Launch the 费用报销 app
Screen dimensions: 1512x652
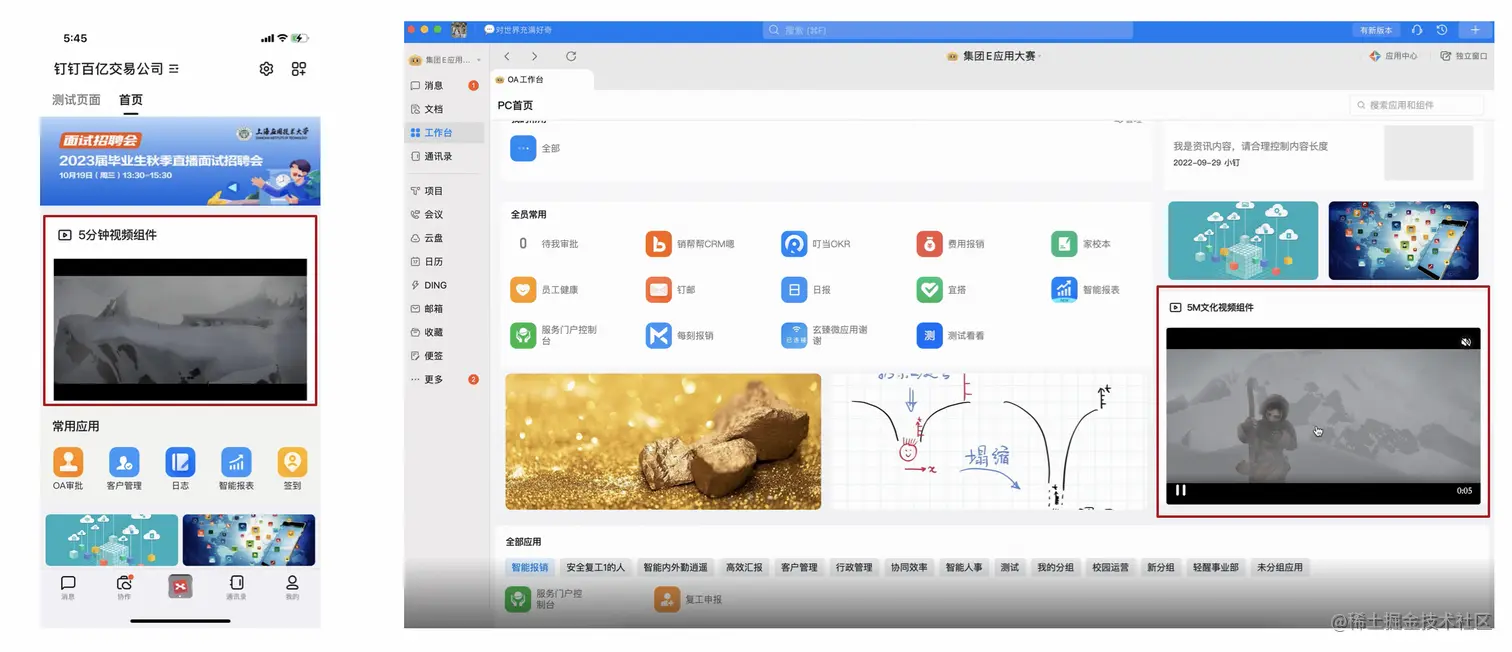[951, 244]
